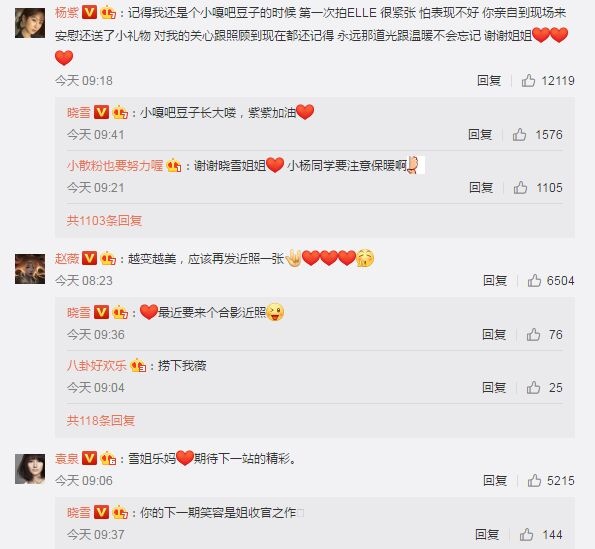The height and width of the screenshot is (549, 595).
Task: Open 赵薇's username link
Action: (67, 258)
